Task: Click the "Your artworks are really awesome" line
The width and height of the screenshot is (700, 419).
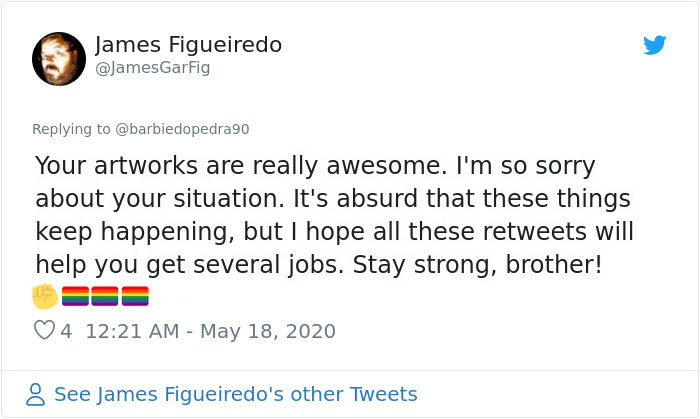Action: (315, 166)
